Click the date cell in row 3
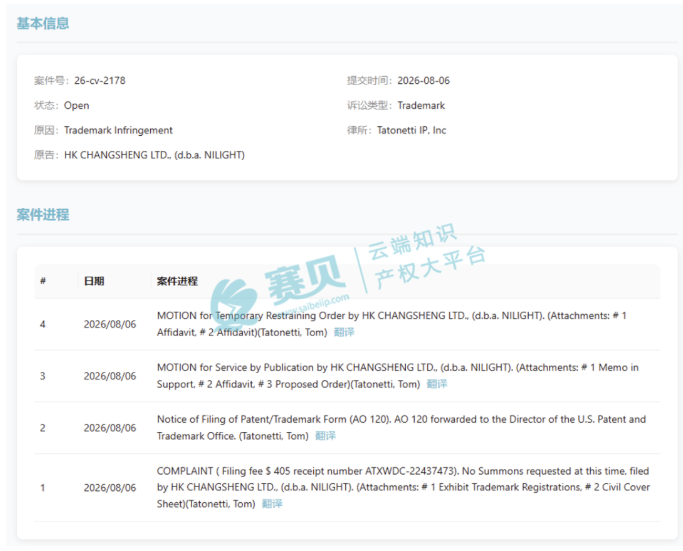The height and width of the screenshot is (551, 683). (x=110, y=376)
